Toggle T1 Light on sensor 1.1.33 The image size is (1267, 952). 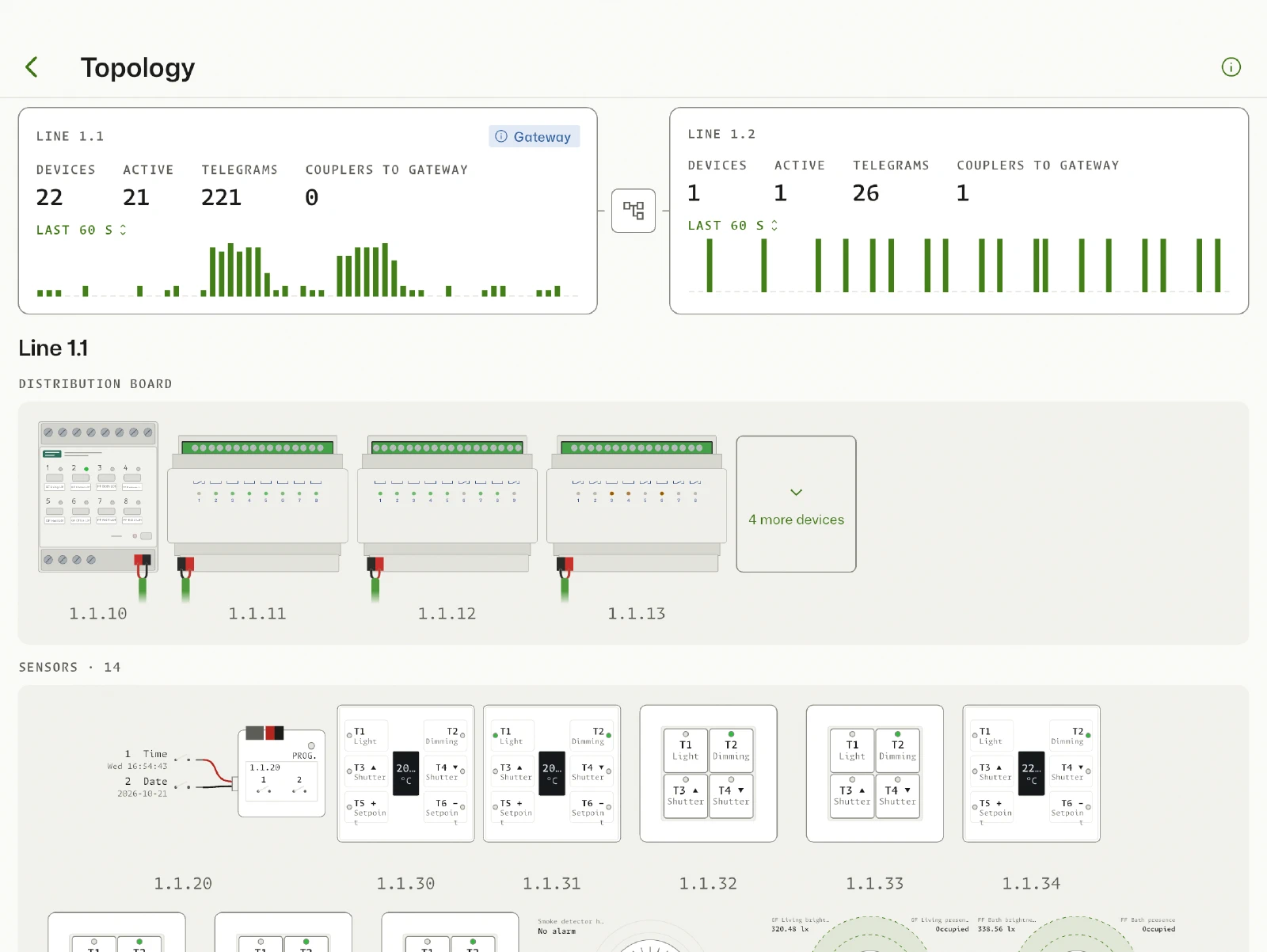[852, 750]
